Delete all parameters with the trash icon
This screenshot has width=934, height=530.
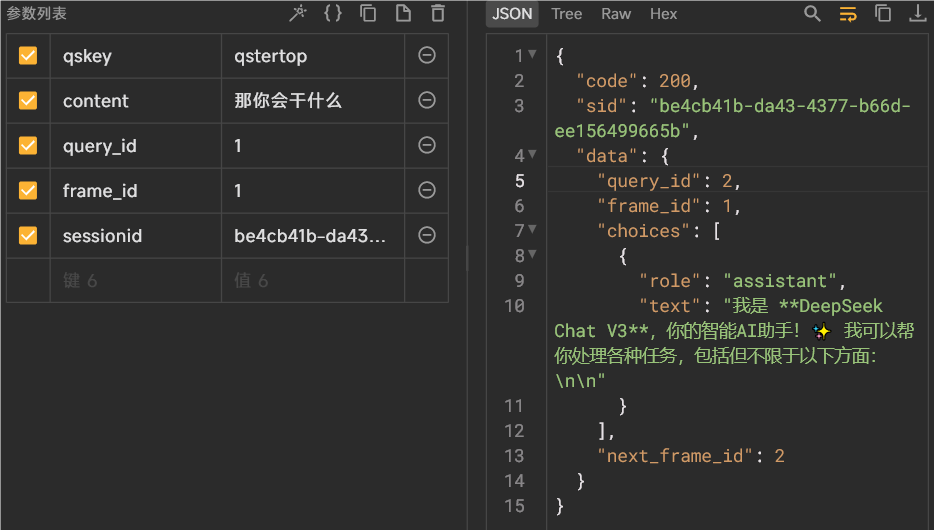pyautogui.click(x=438, y=13)
